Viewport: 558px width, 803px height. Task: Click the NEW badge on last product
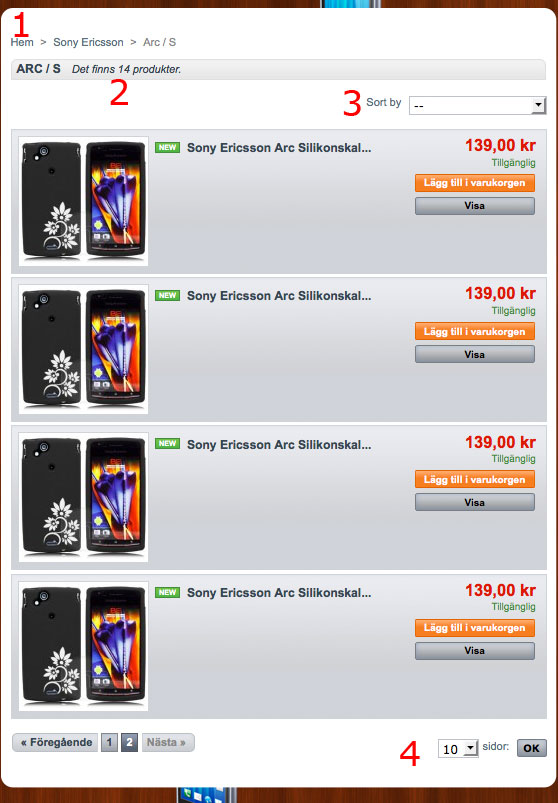point(167,593)
